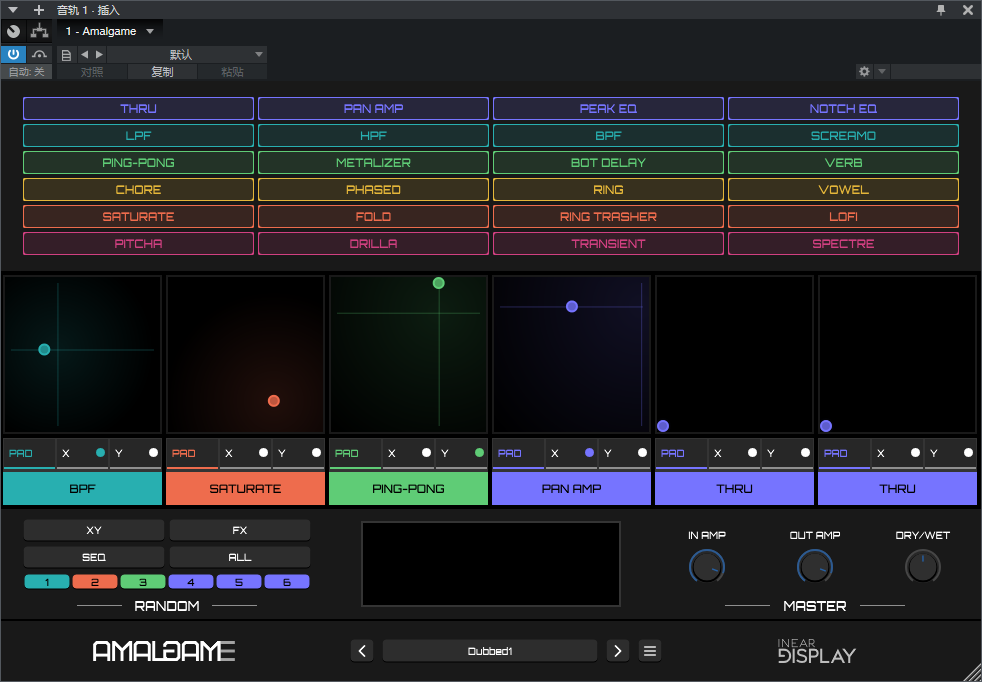Image resolution: width=982 pixels, height=682 pixels.
Task: Click the Inear Display logo
Action: coord(817,651)
